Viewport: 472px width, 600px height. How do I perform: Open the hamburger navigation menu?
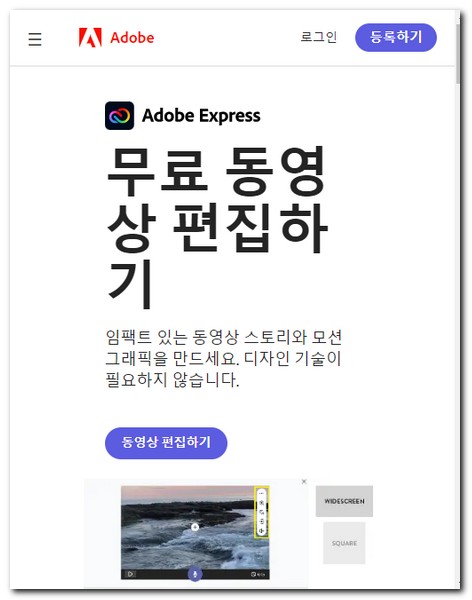(x=35, y=39)
